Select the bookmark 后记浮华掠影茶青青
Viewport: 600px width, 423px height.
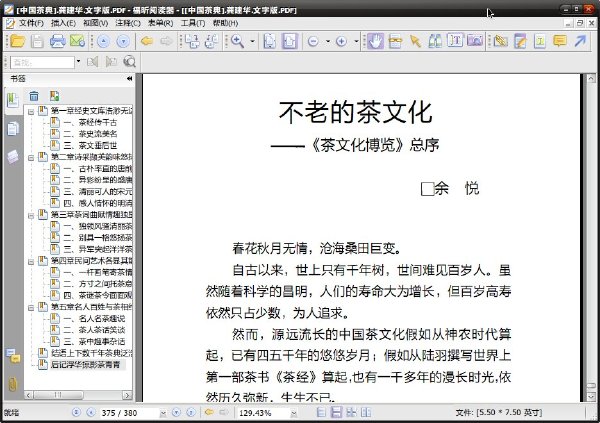(x=86, y=364)
